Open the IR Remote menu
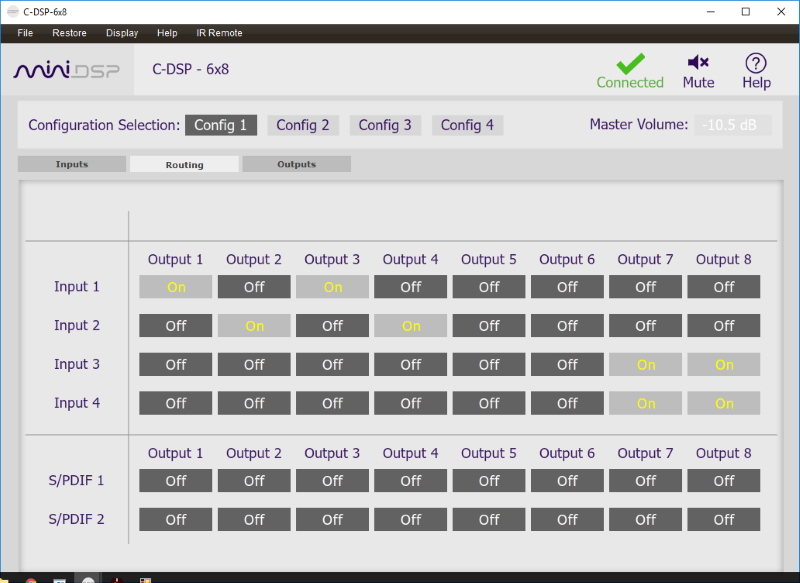Viewport: 800px width, 583px height. click(219, 33)
